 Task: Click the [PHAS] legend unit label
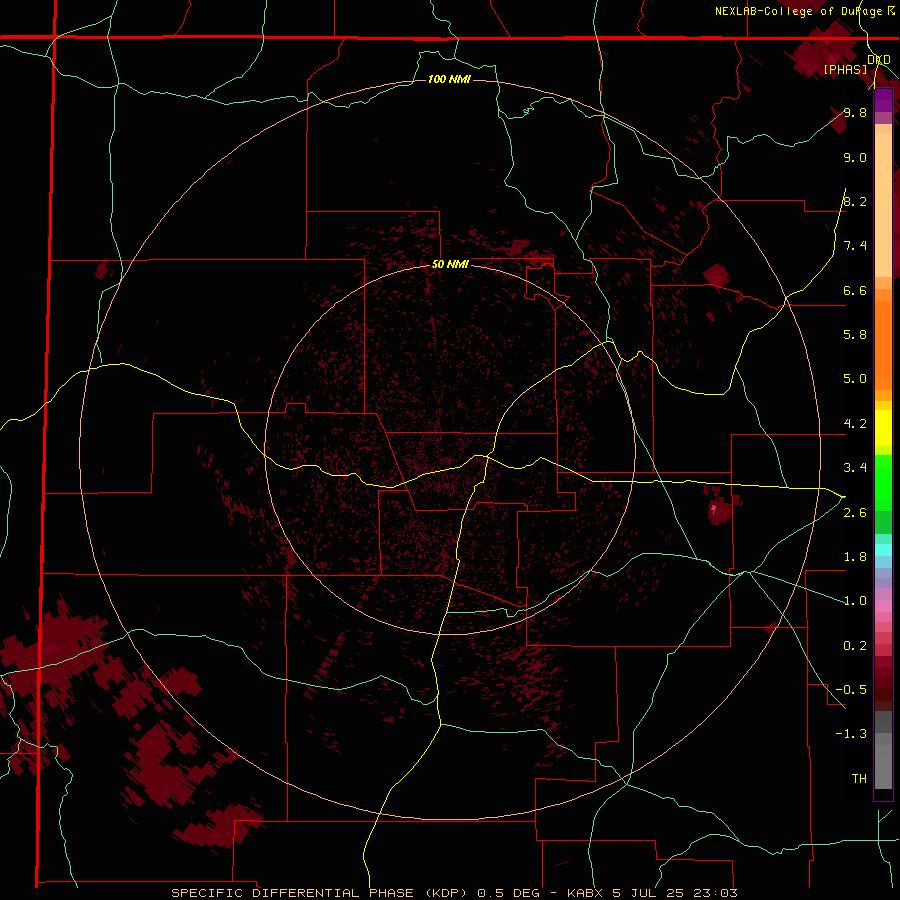point(845,69)
